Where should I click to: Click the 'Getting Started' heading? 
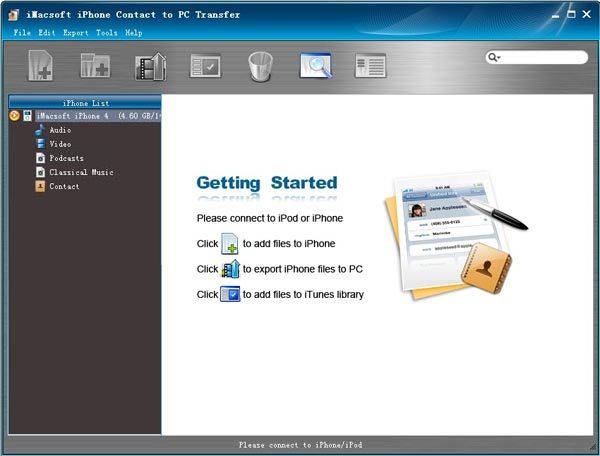[267, 183]
